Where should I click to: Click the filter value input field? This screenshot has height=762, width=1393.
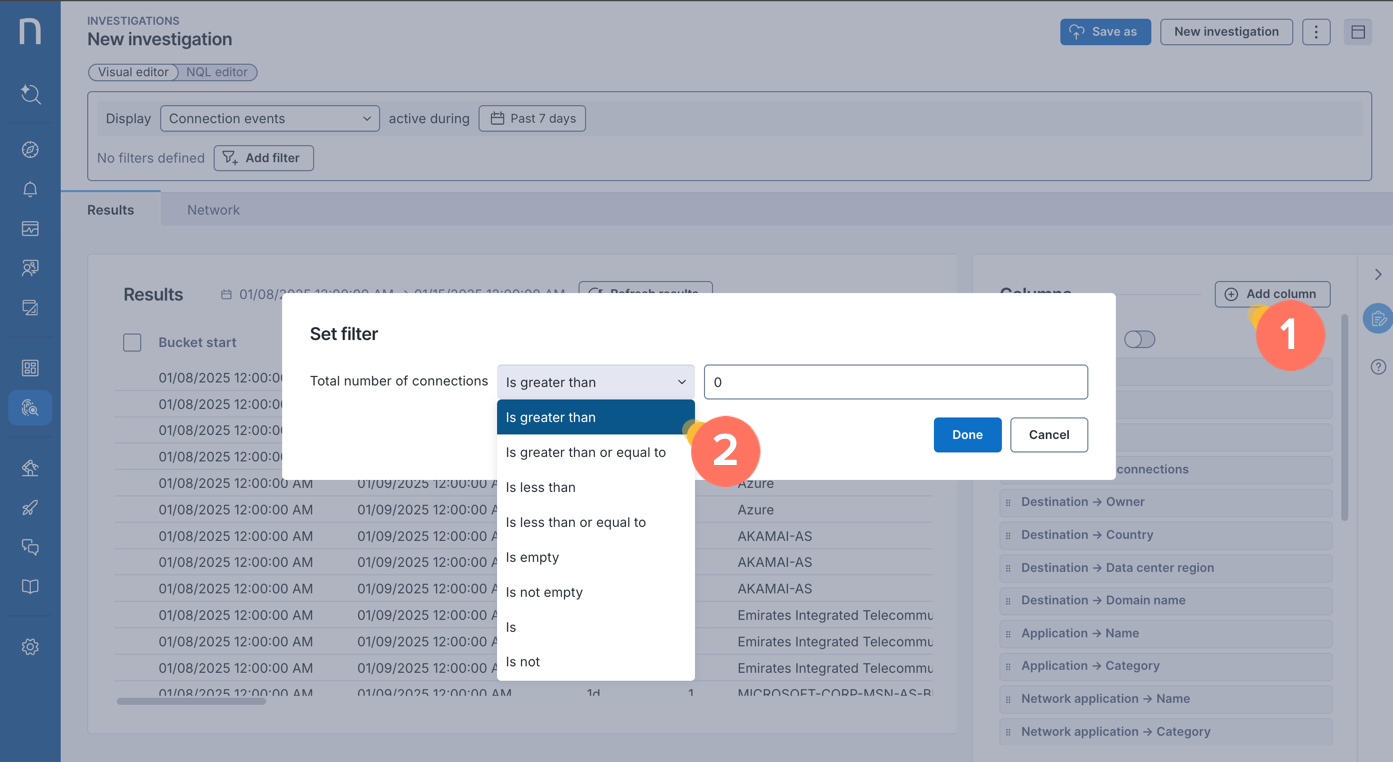[x=895, y=382]
